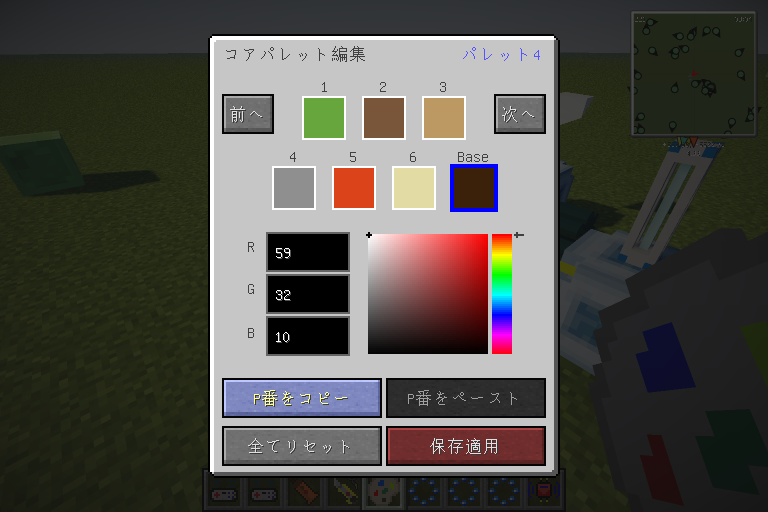Select green color swatch 1

pyautogui.click(x=324, y=118)
